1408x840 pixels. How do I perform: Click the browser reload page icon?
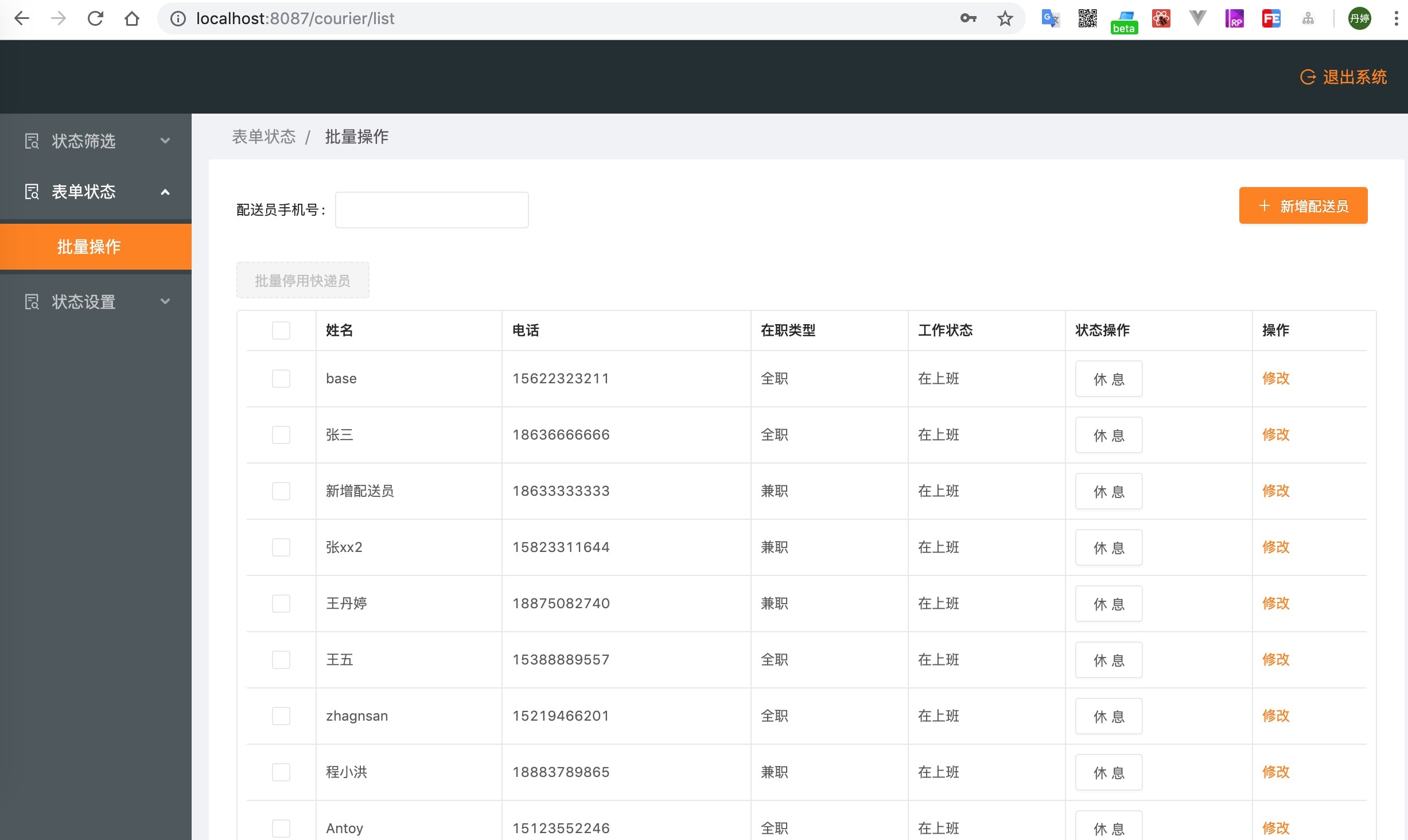tap(95, 18)
